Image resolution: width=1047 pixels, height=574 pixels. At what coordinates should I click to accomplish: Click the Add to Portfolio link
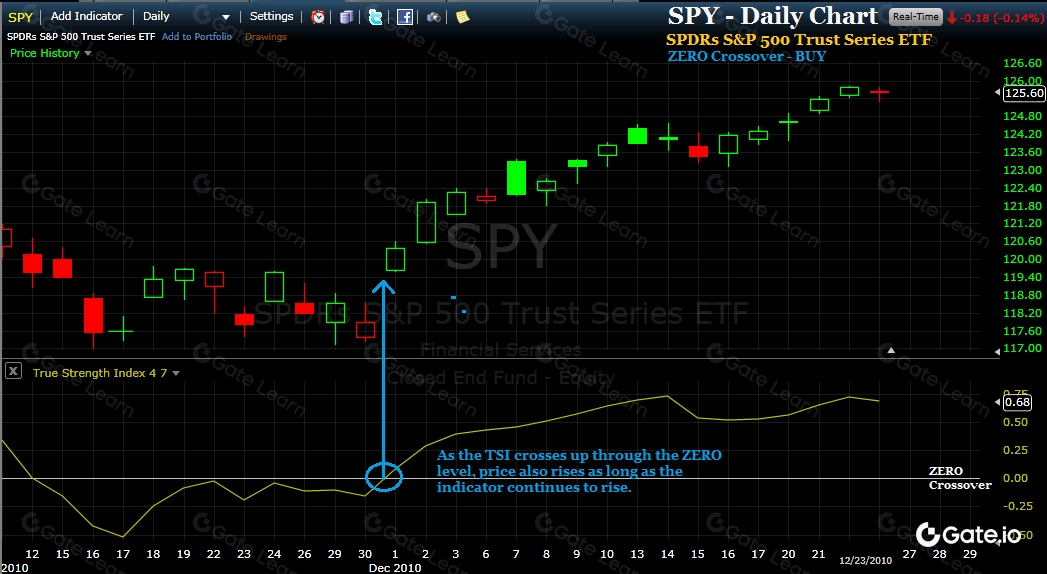(x=197, y=37)
